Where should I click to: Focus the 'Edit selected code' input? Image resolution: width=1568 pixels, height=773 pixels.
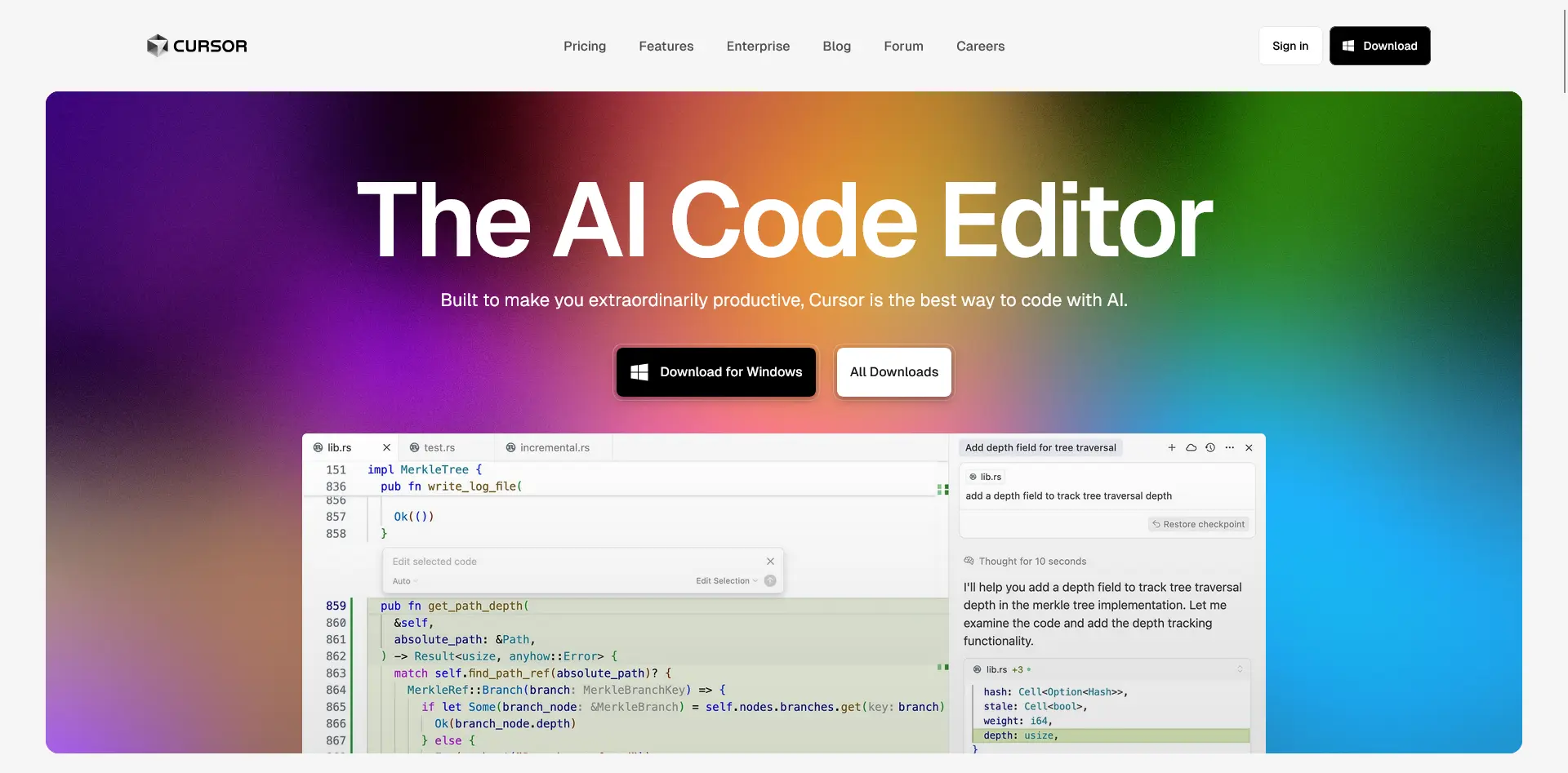coord(572,562)
